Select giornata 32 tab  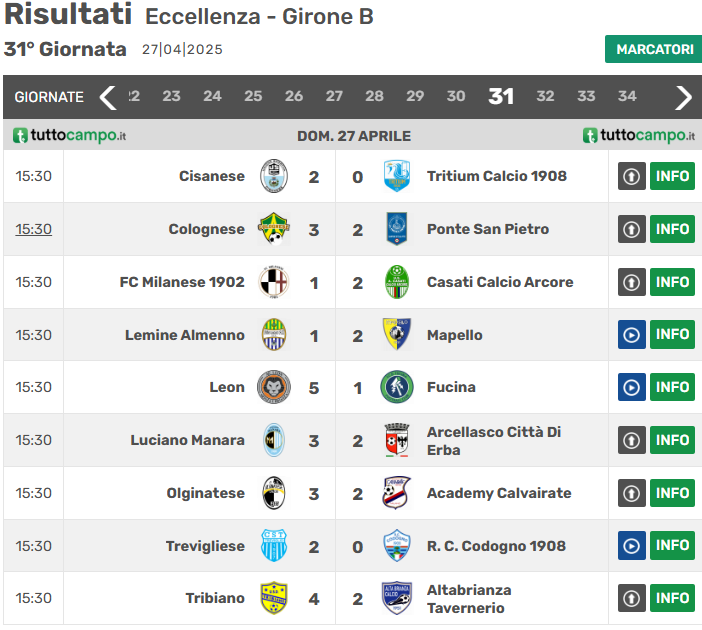point(545,97)
